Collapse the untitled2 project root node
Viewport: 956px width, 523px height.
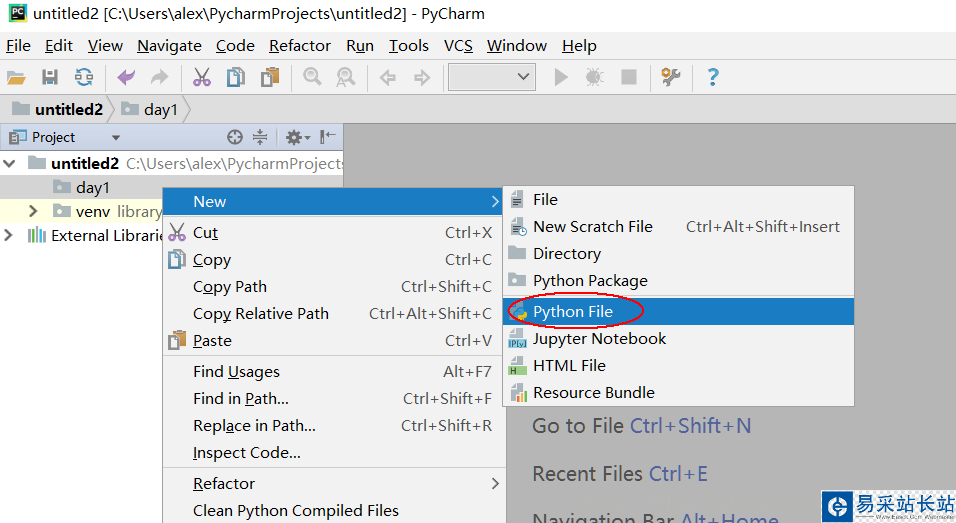coord(10,163)
